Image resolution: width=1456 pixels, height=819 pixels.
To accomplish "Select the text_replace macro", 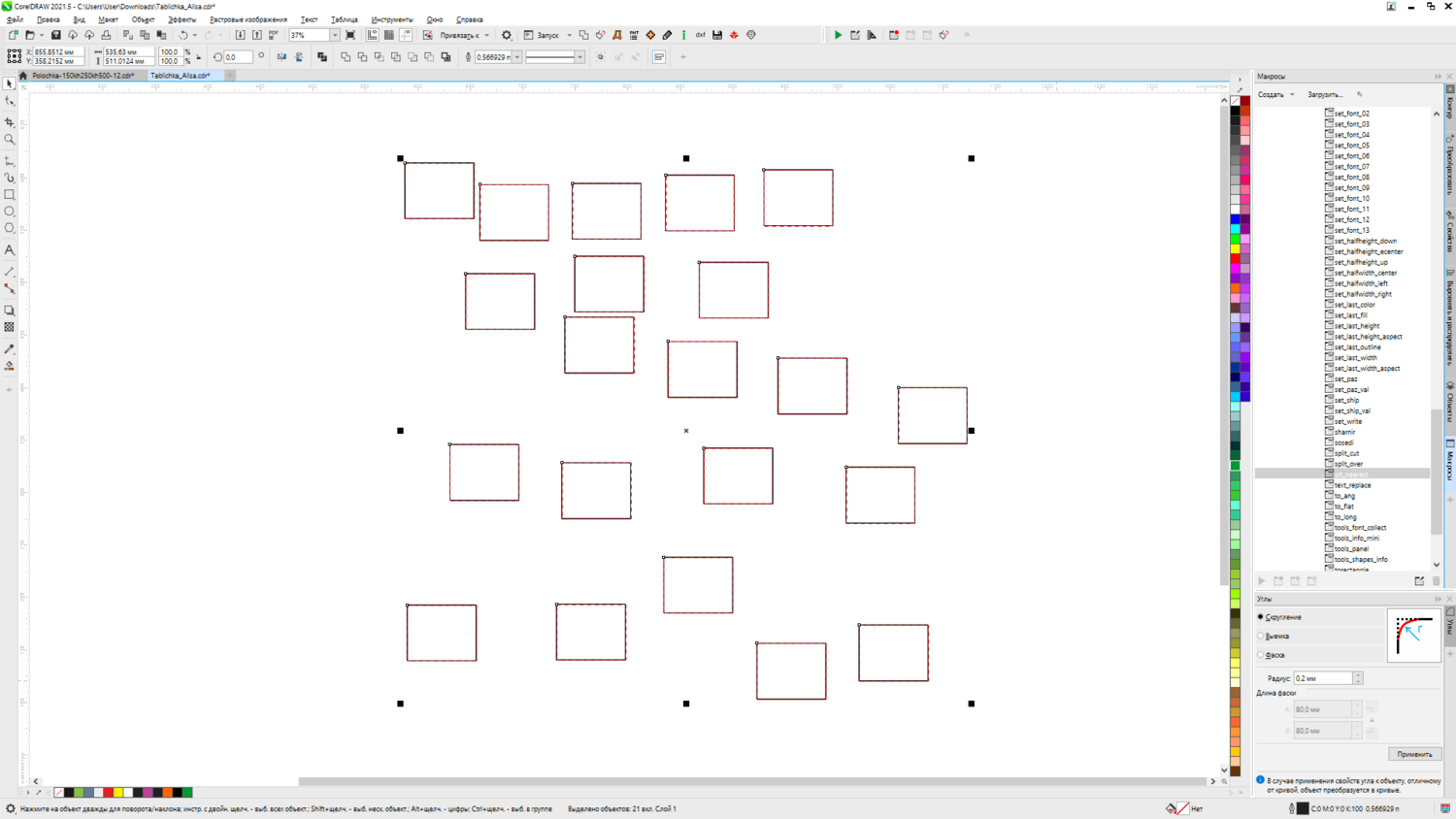I will click(1352, 485).
